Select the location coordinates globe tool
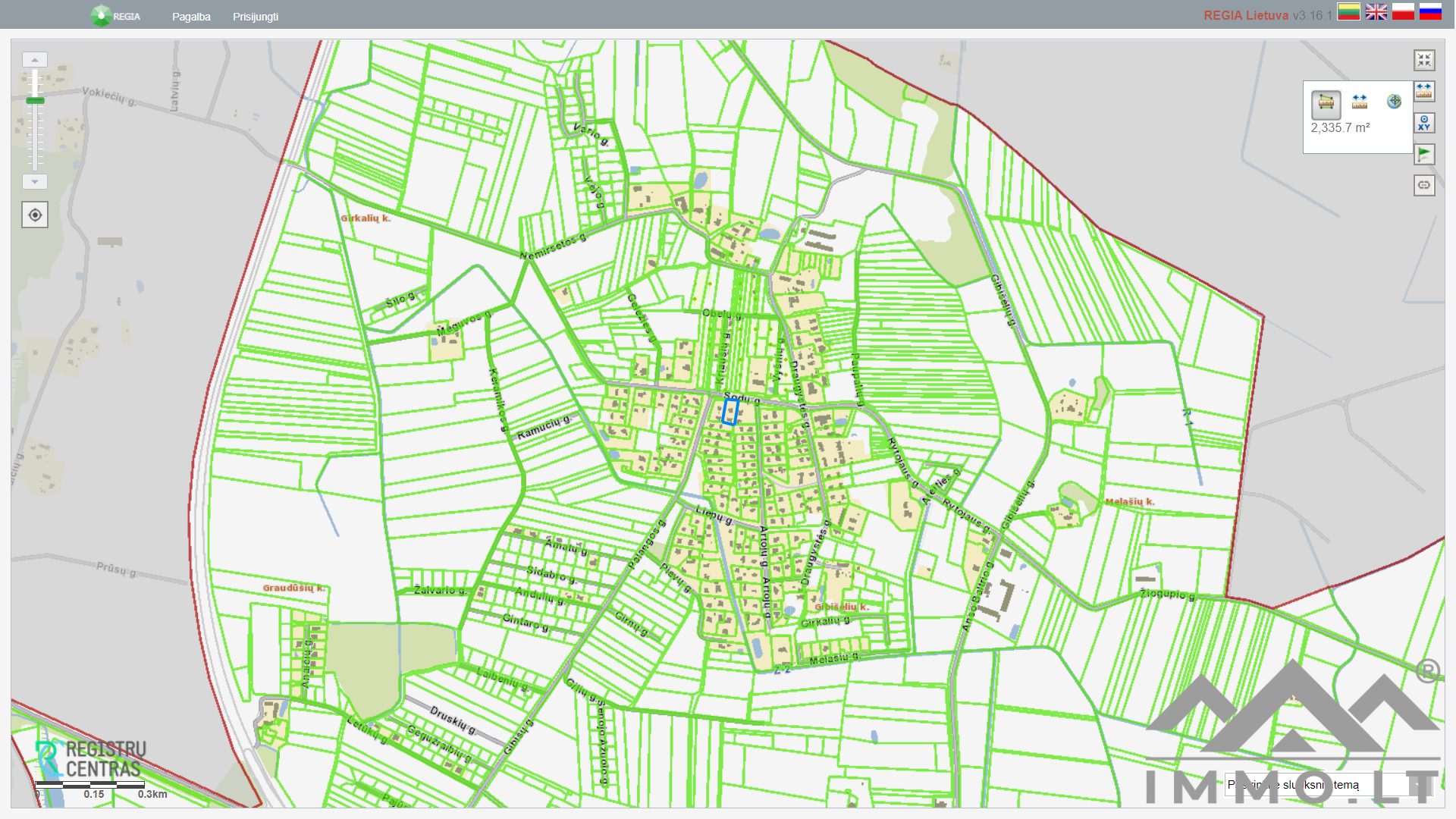This screenshot has width=1456, height=819. pos(1394,102)
